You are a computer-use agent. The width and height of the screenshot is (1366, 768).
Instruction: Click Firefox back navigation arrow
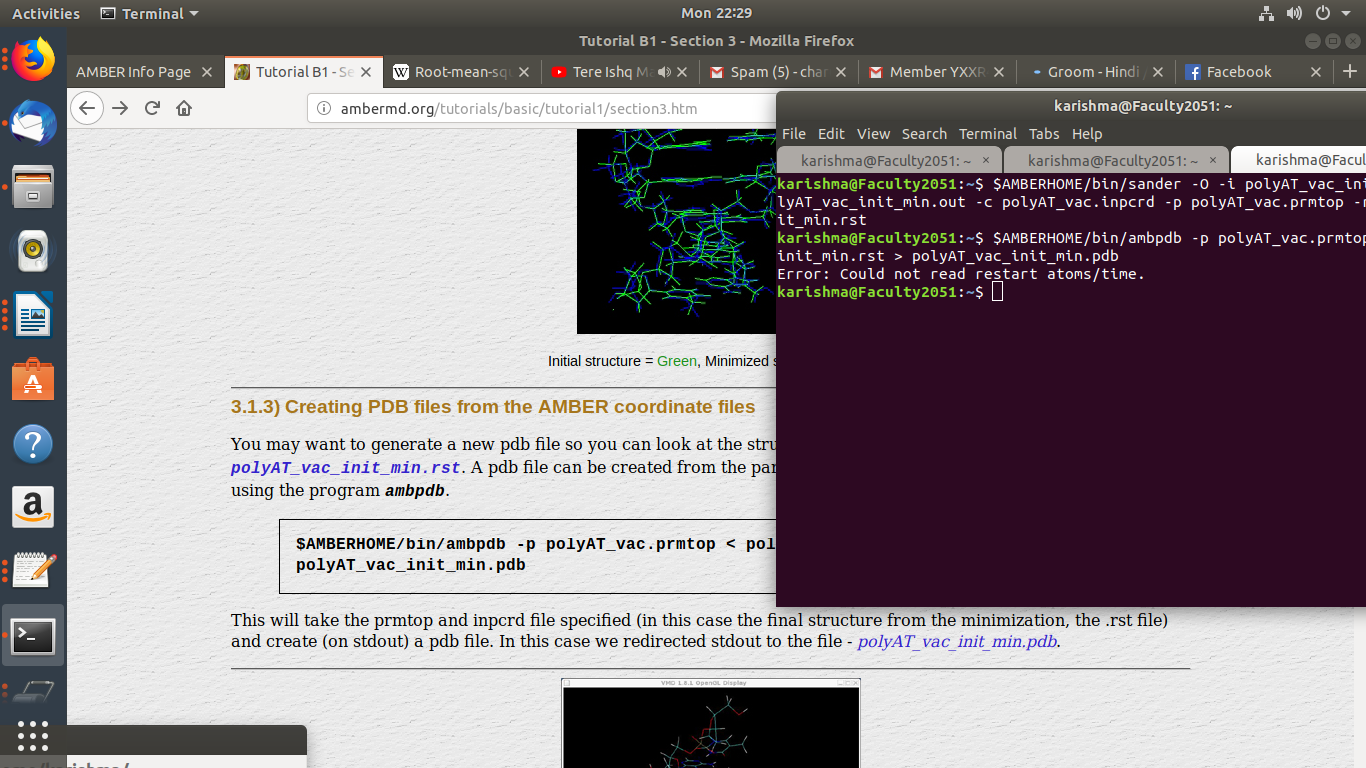88,108
